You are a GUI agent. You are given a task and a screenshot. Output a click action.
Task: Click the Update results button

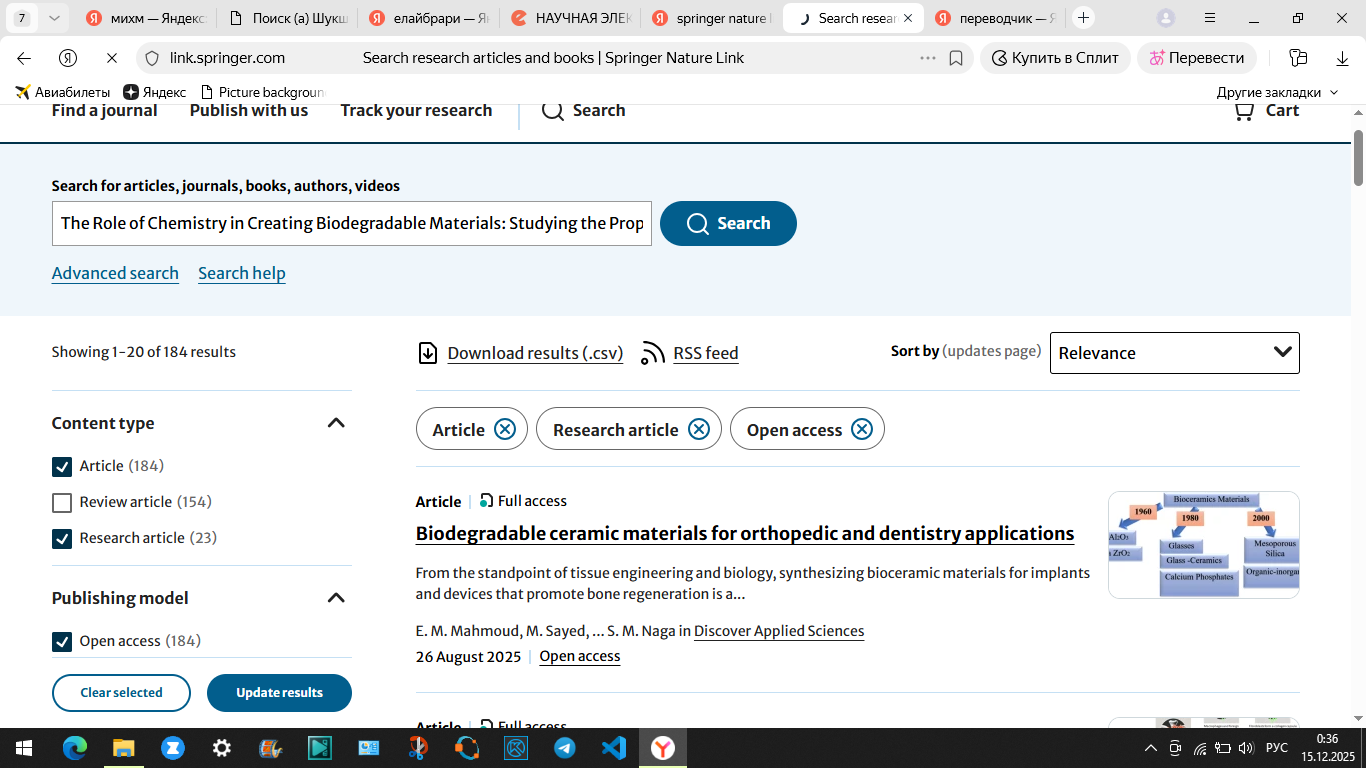click(x=279, y=692)
